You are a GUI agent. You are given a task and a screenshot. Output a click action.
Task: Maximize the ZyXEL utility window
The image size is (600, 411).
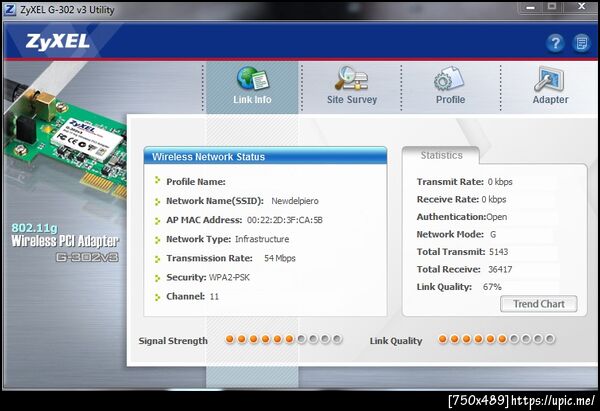(551, 7)
